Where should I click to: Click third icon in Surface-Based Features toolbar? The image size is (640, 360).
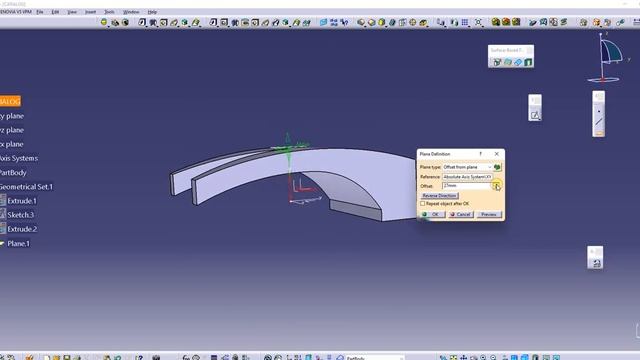tap(518, 62)
